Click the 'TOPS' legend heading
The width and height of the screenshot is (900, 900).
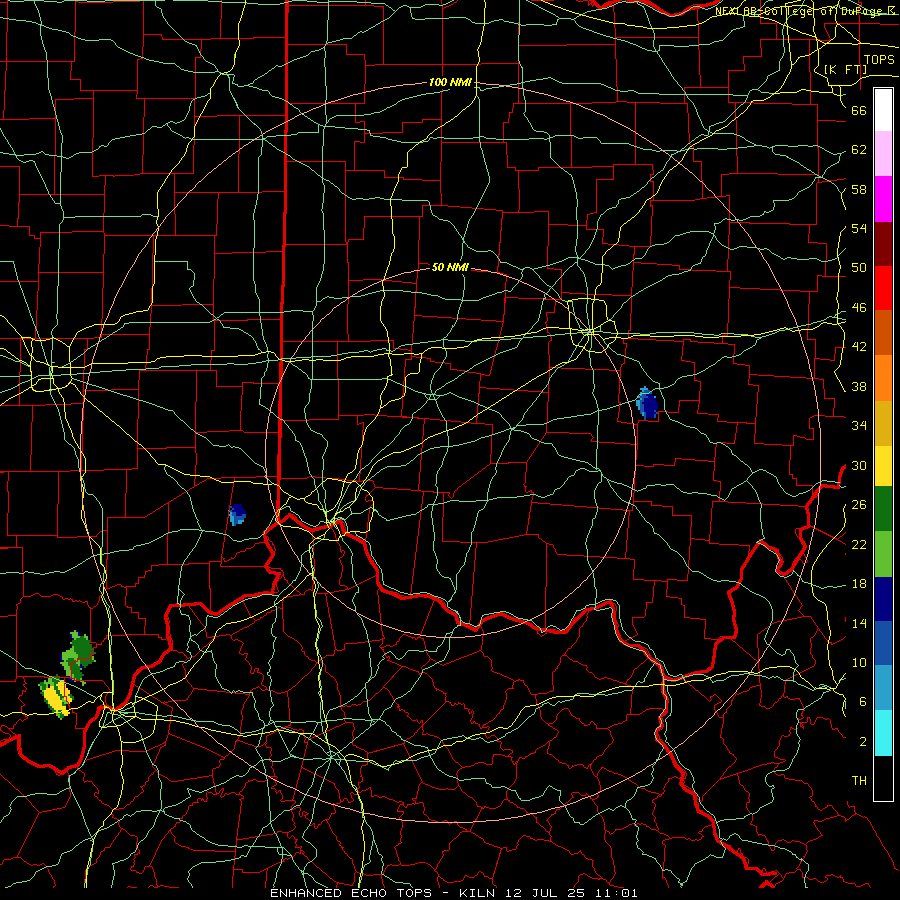[879, 60]
